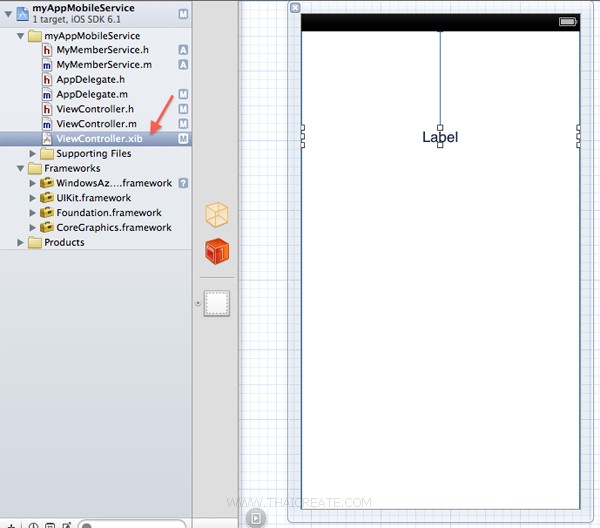Viewport: 600px width, 528px height.
Task: Click the AppDelegate.h header file icon
Action: click(47, 80)
